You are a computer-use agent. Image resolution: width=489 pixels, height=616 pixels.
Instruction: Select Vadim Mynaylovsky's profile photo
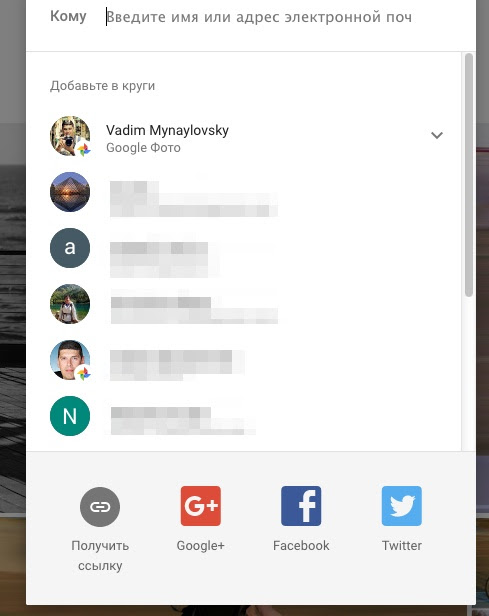click(x=70, y=136)
